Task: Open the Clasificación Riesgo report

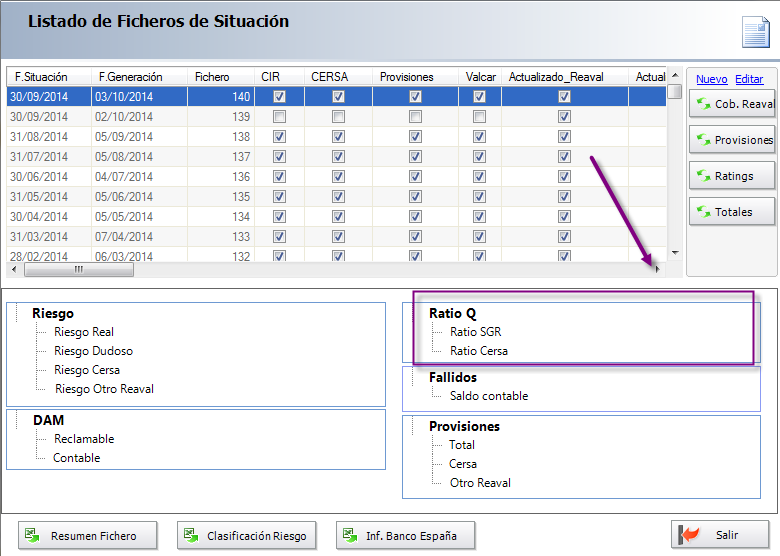Action: click(x=247, y=536)
